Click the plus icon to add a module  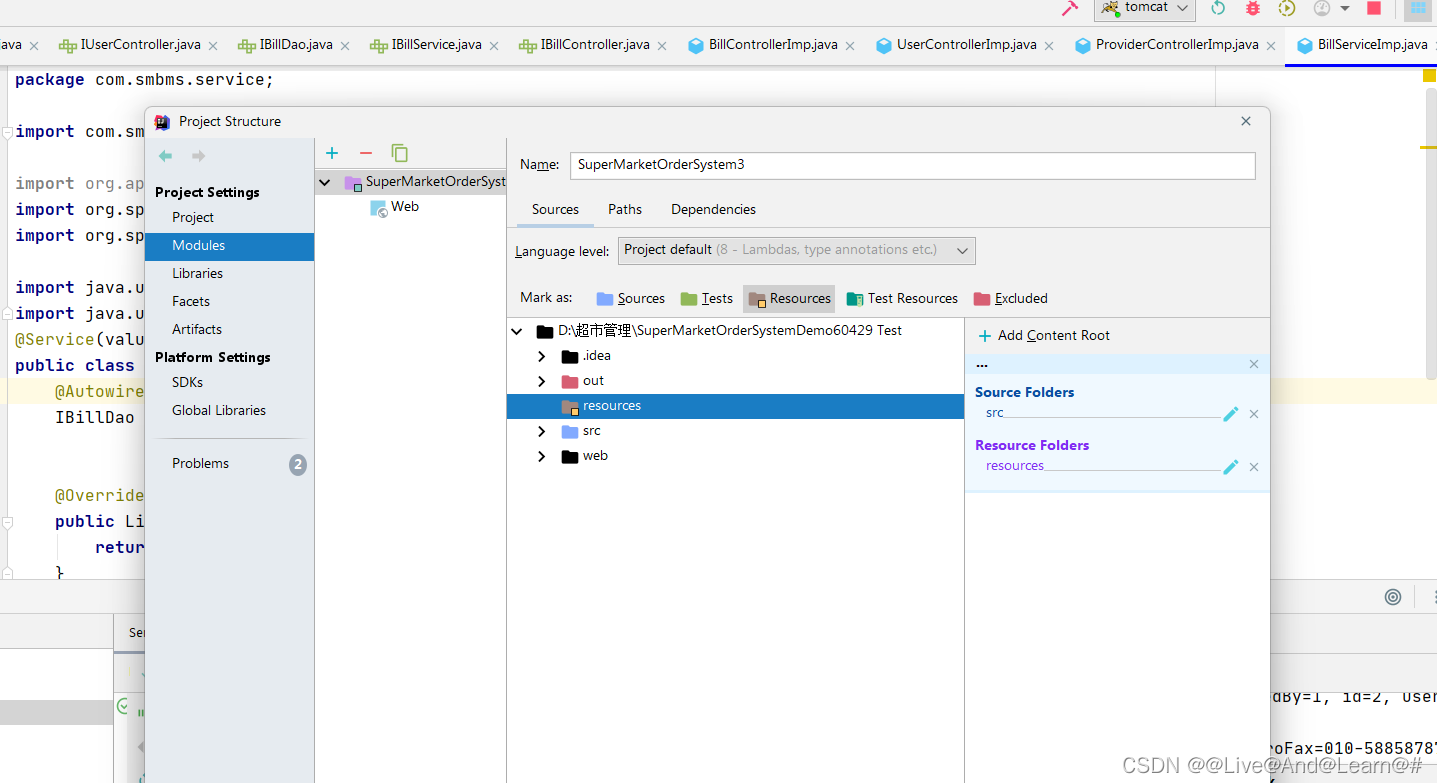pyautogui.click(x=332, y=153)
